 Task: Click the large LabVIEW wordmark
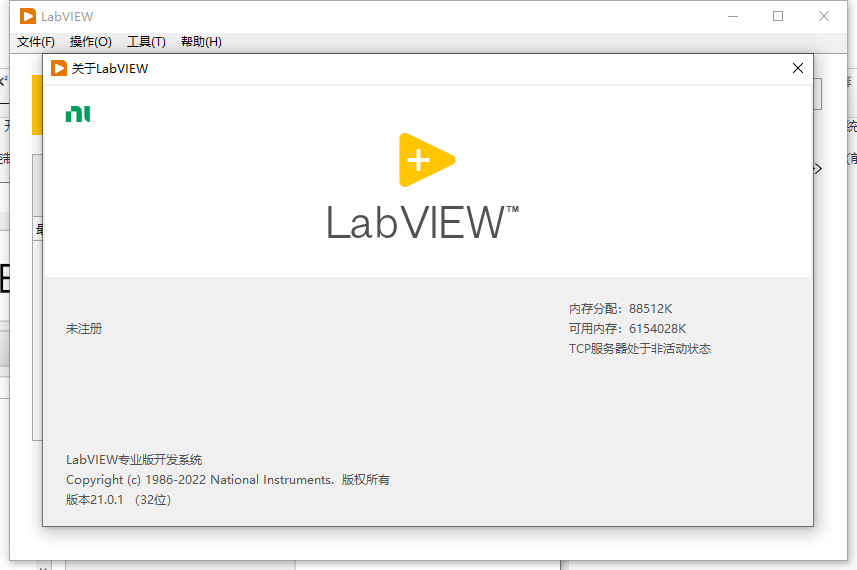click(x=422, y=222)
